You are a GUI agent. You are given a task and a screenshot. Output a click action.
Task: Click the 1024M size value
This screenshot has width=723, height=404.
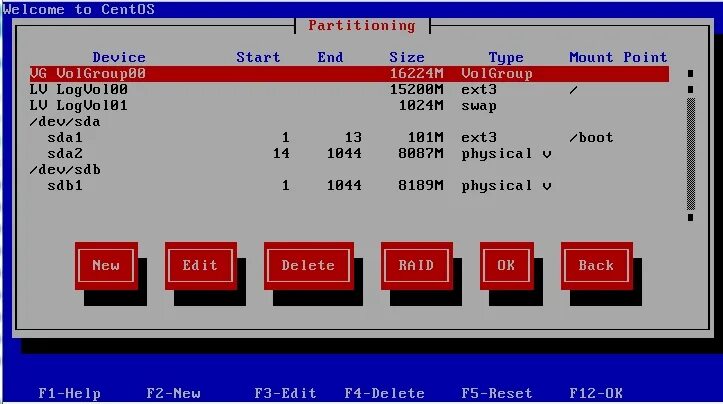(421, 106)
